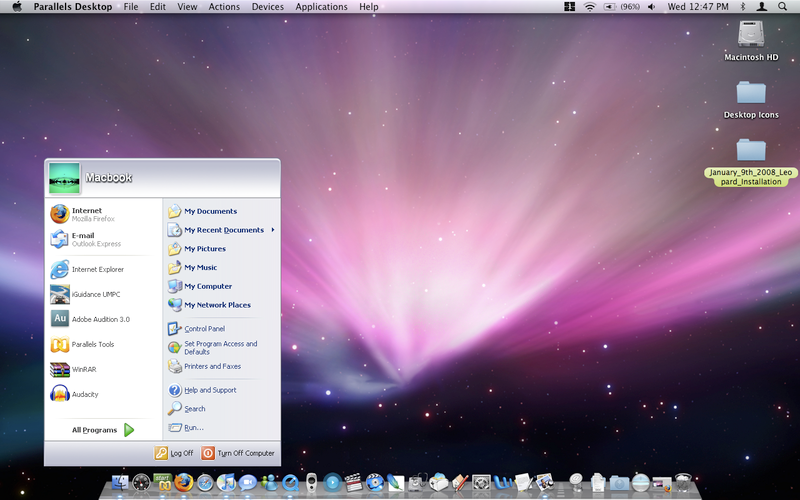Open Dashboard in Dock
The height and width of the screenshot is (500, 800).
click(x=141, y=482)
